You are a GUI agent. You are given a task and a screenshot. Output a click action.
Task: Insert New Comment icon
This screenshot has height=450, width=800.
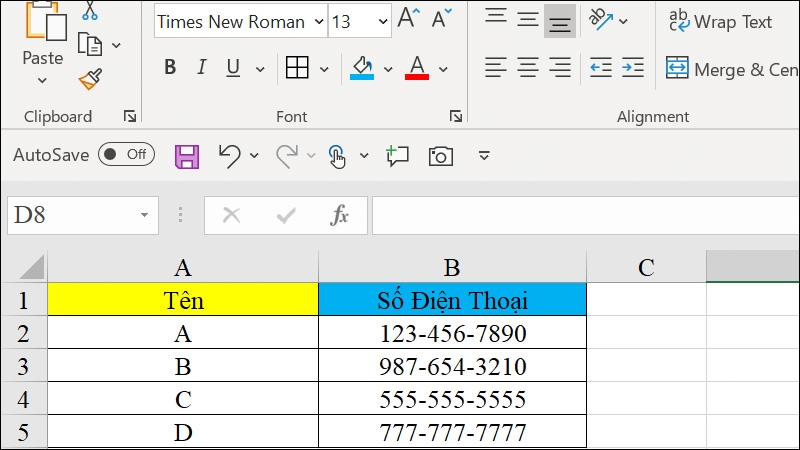tap(397, 156)
